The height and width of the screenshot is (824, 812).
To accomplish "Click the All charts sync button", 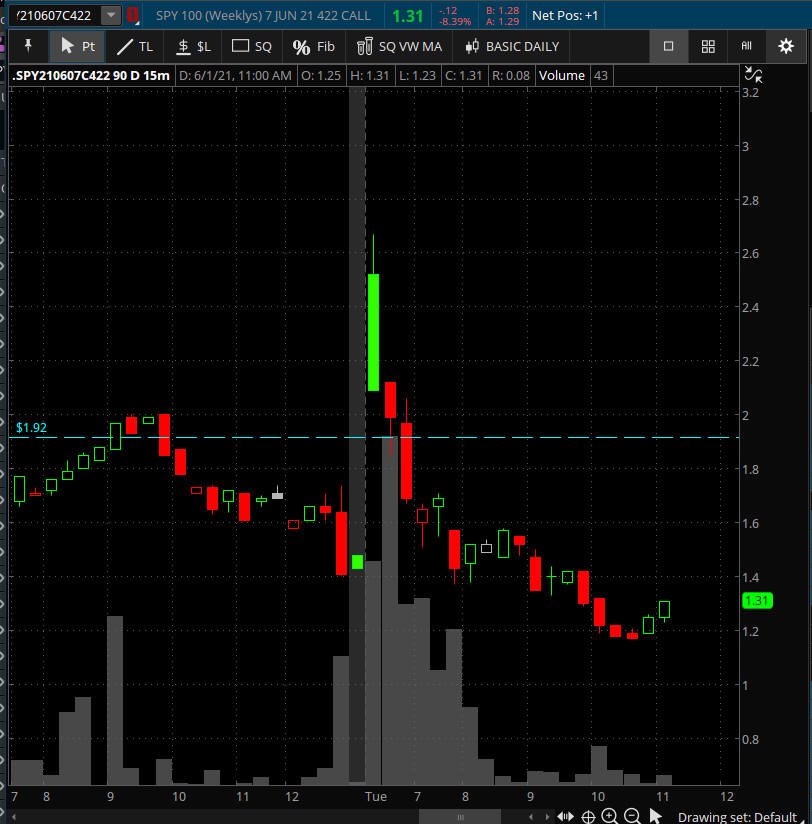I will [746, 46].
